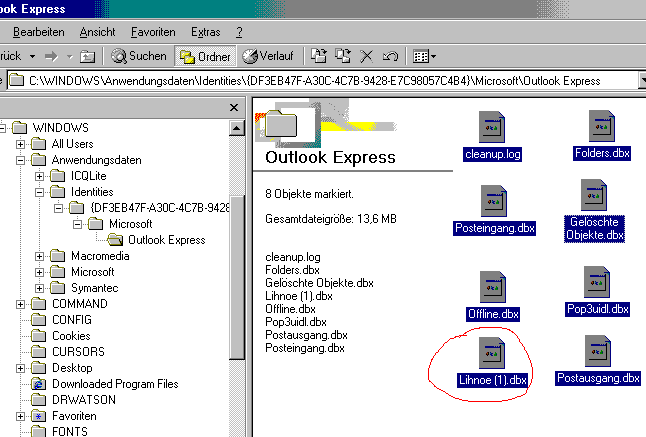The width and height of the screenshot is (646, 437).
Task: Select the FONTS folder
Action: pos(70,432)
